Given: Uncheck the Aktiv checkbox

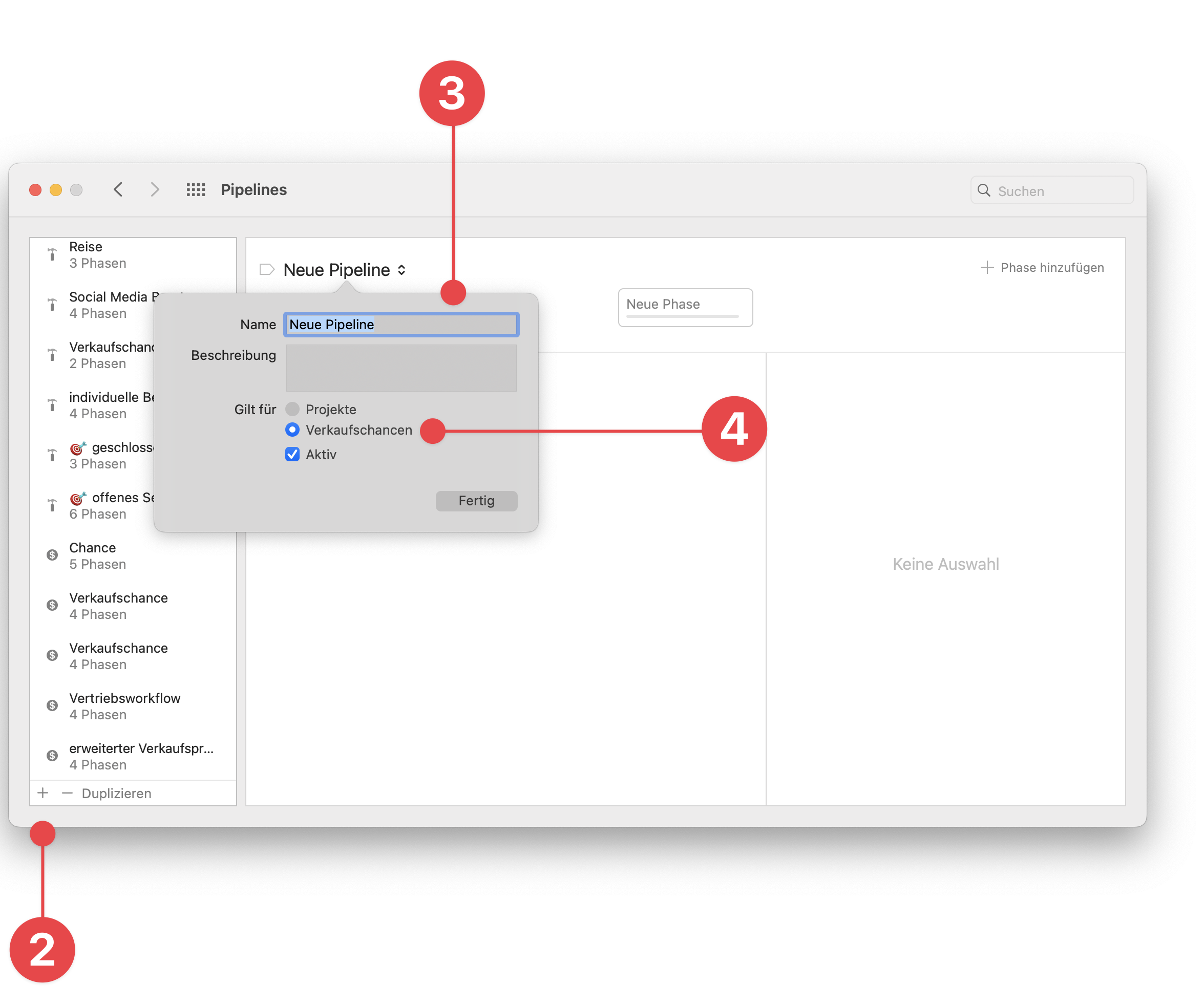Looking at the screenshot, I should click(x=292, y=454).
